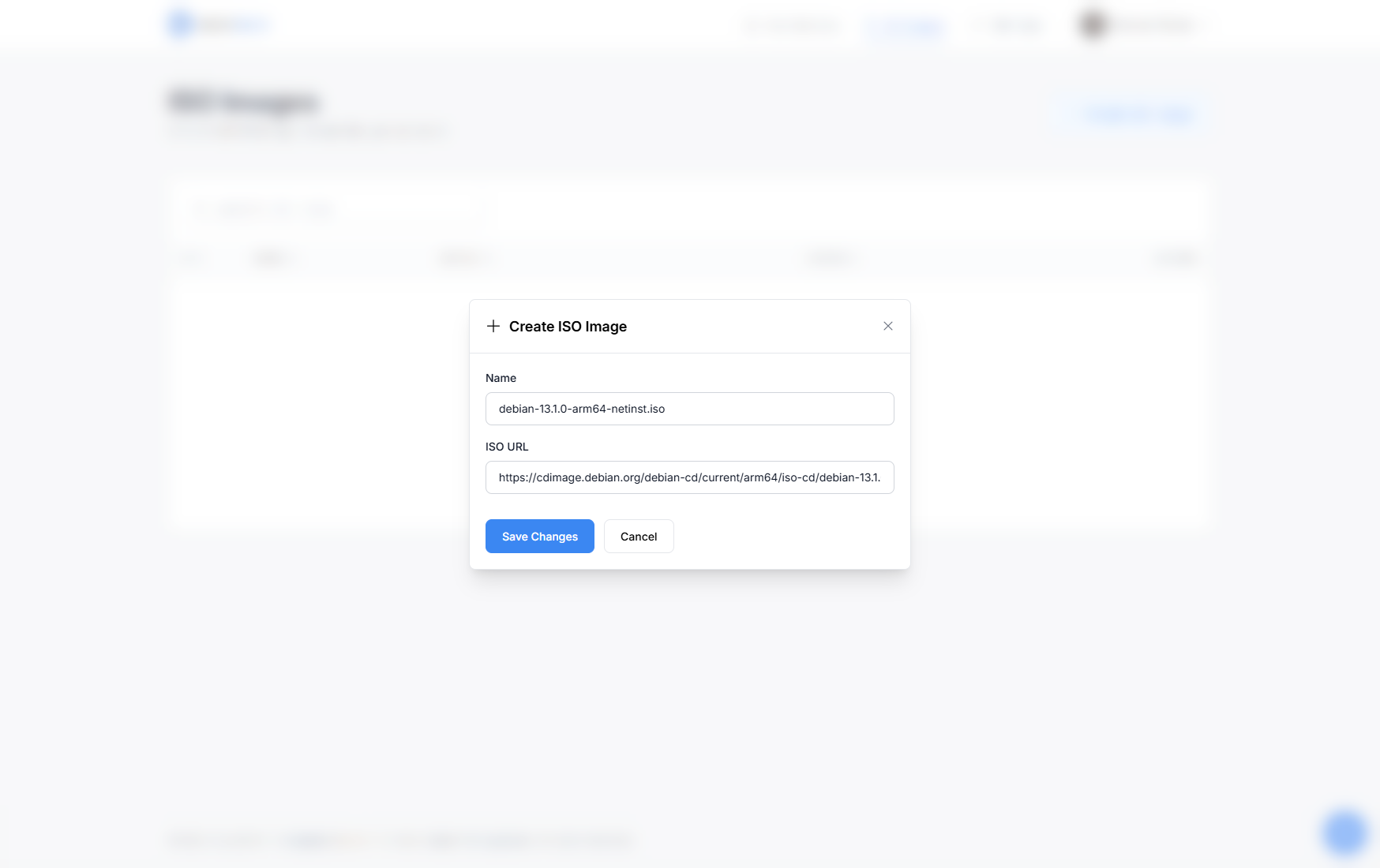Screen dimensions: 1380x868
Task: Select the highlighted ISO Images navigation item
Action: pyautogui.click(x=906, y=26)
